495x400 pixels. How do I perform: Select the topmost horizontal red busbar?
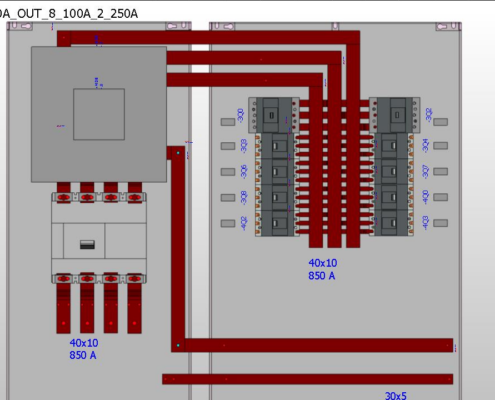(x=208, y=37)
